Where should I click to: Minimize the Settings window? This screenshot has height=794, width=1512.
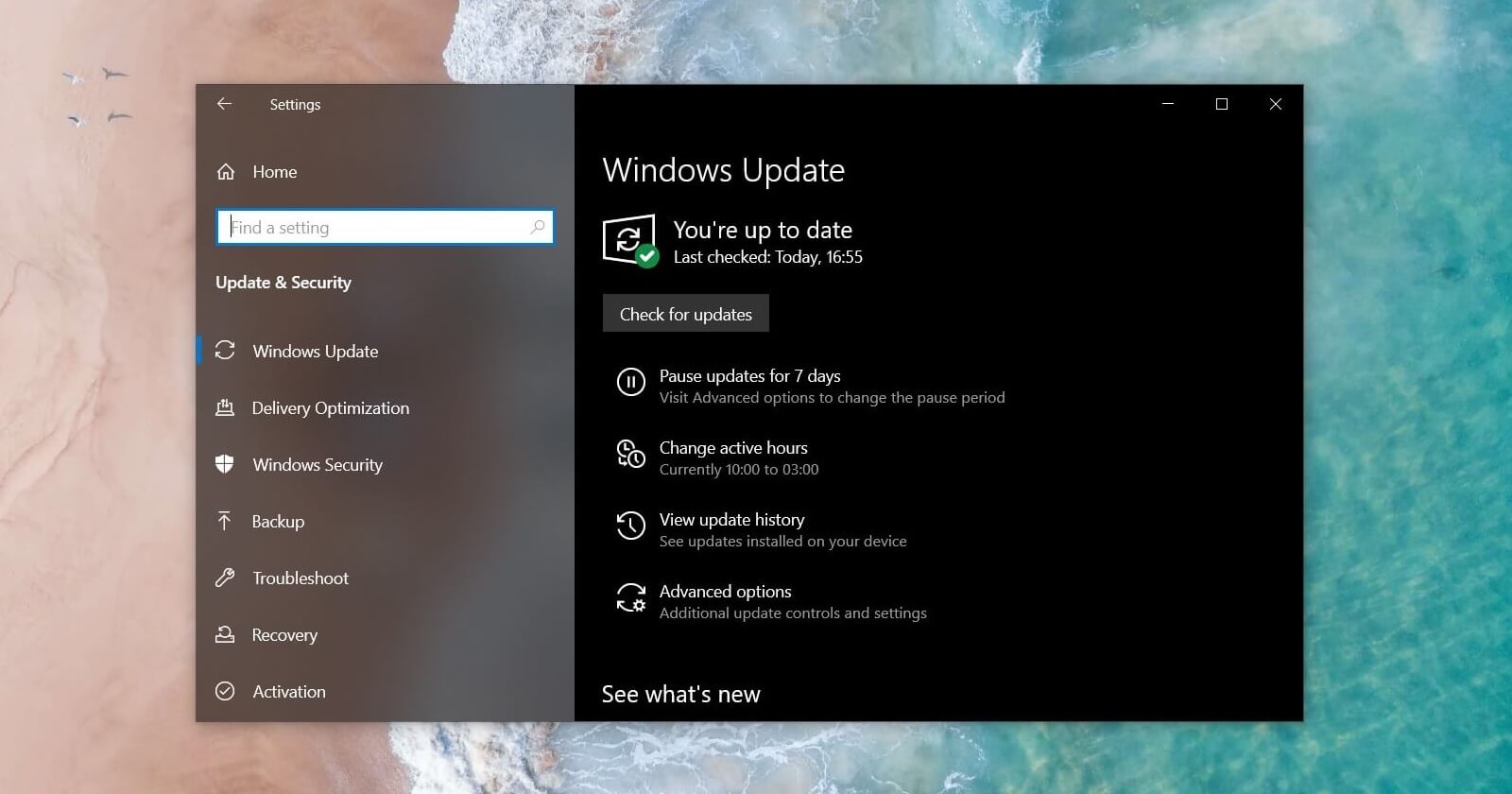point(1168,104)
